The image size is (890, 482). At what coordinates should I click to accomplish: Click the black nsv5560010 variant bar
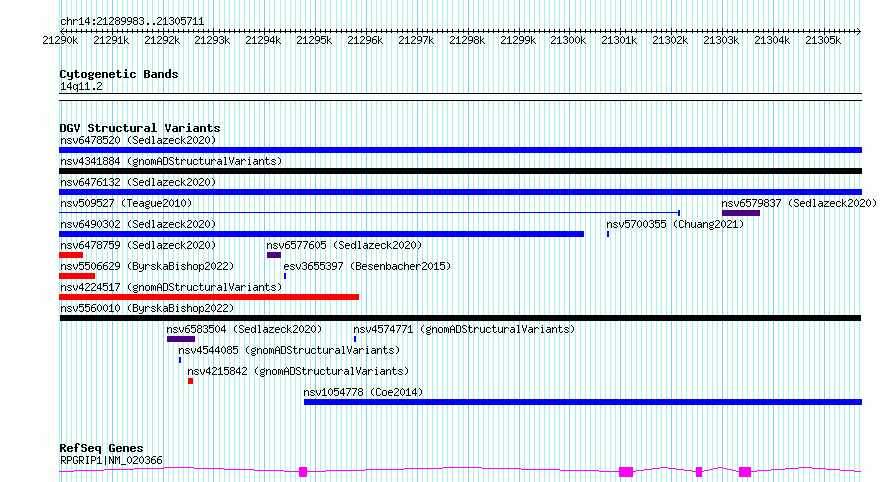(460, 318)
